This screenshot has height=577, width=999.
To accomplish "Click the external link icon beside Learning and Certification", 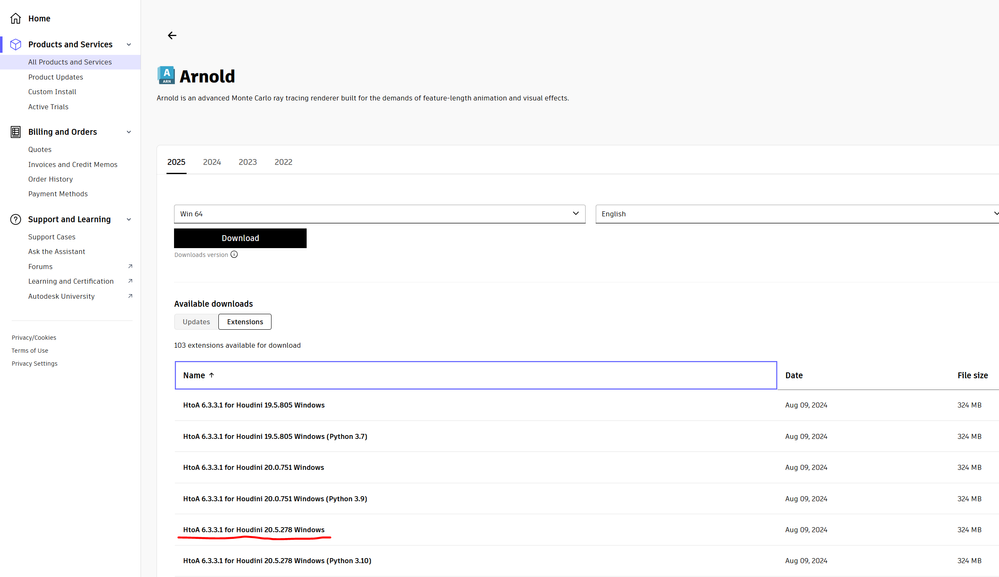I will click(130, 281).
